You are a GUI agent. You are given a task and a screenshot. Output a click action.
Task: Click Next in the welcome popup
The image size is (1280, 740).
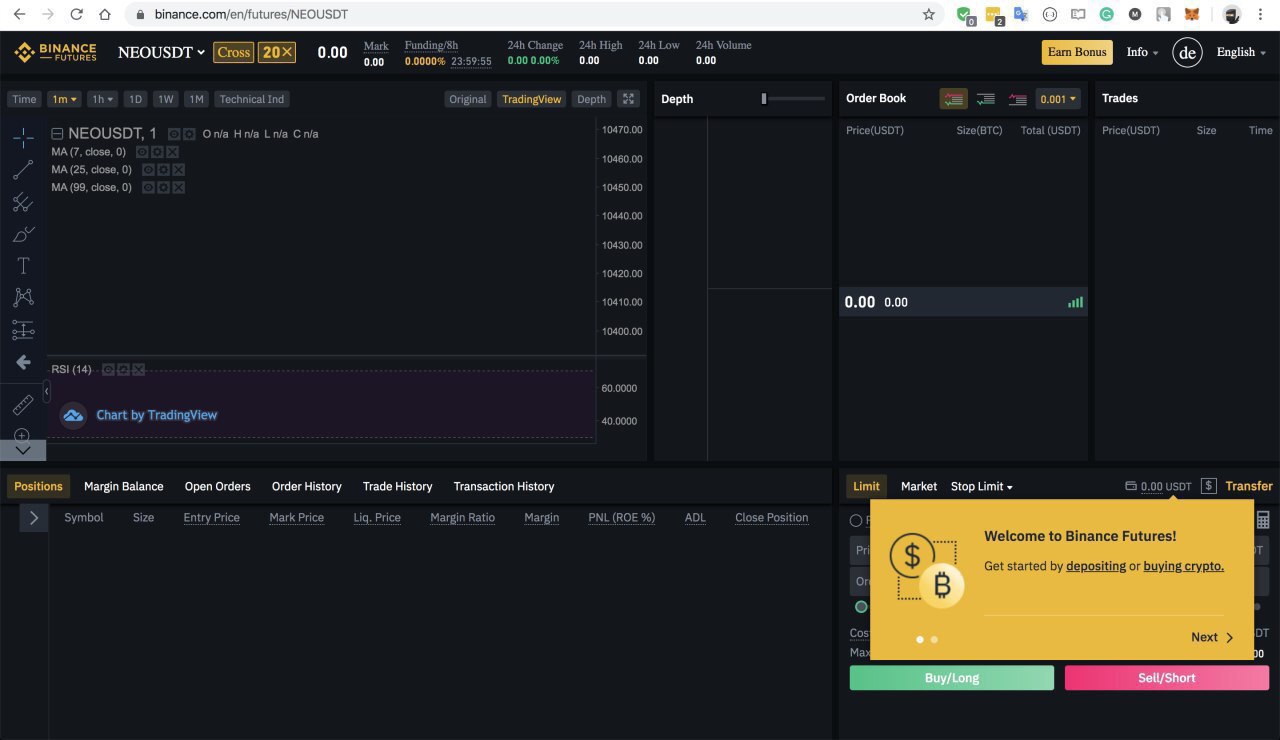1212,637
